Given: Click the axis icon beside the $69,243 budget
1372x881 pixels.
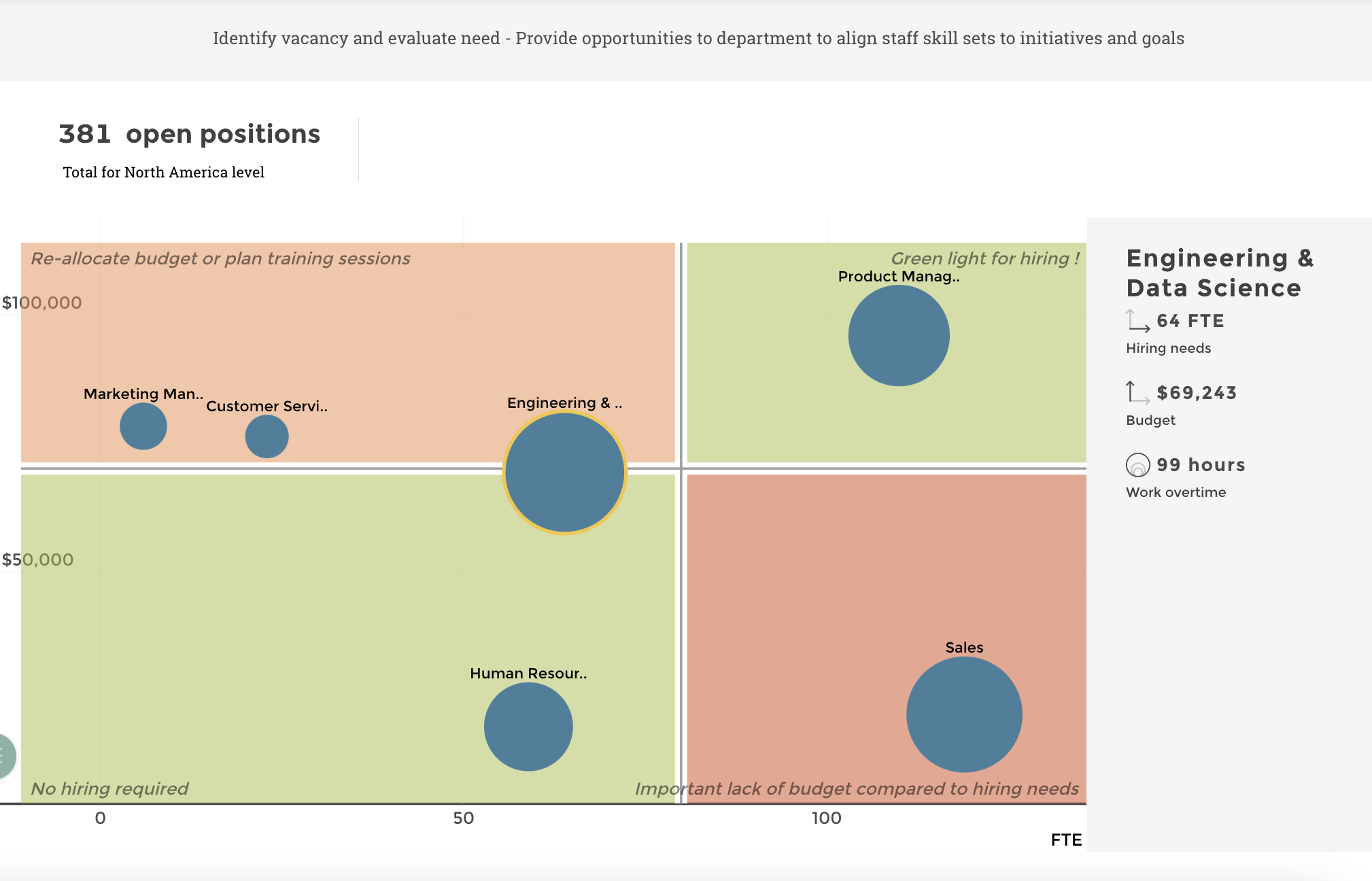Looking at the screenshot, I should click(1137, 393).
